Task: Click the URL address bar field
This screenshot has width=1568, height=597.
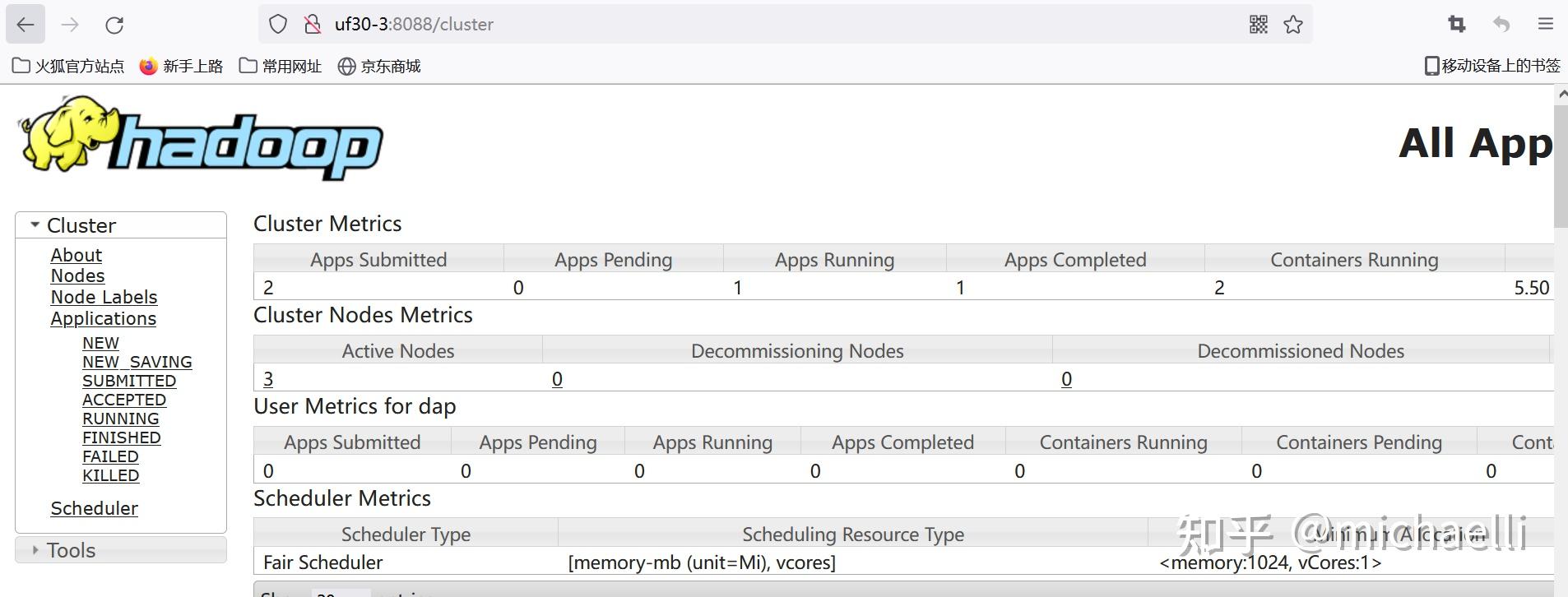Action: pos(740,25)
